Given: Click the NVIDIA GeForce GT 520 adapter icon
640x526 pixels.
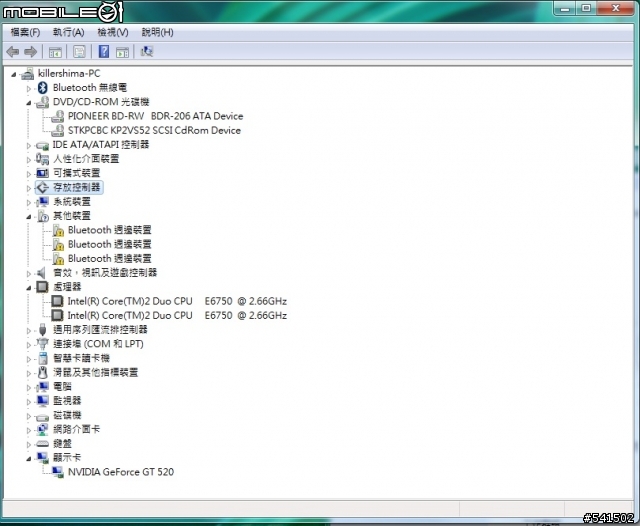Looking at the screenshot, I should pos(58,472).
